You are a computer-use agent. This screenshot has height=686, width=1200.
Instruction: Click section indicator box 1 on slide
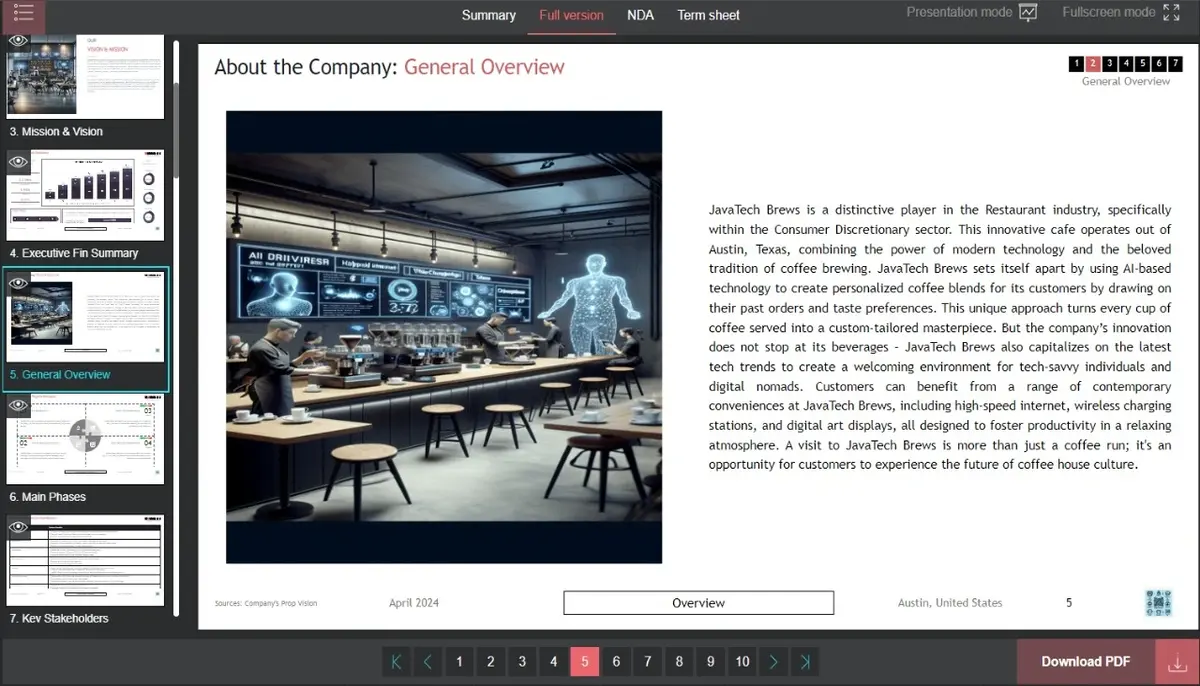click(1076, 63)
